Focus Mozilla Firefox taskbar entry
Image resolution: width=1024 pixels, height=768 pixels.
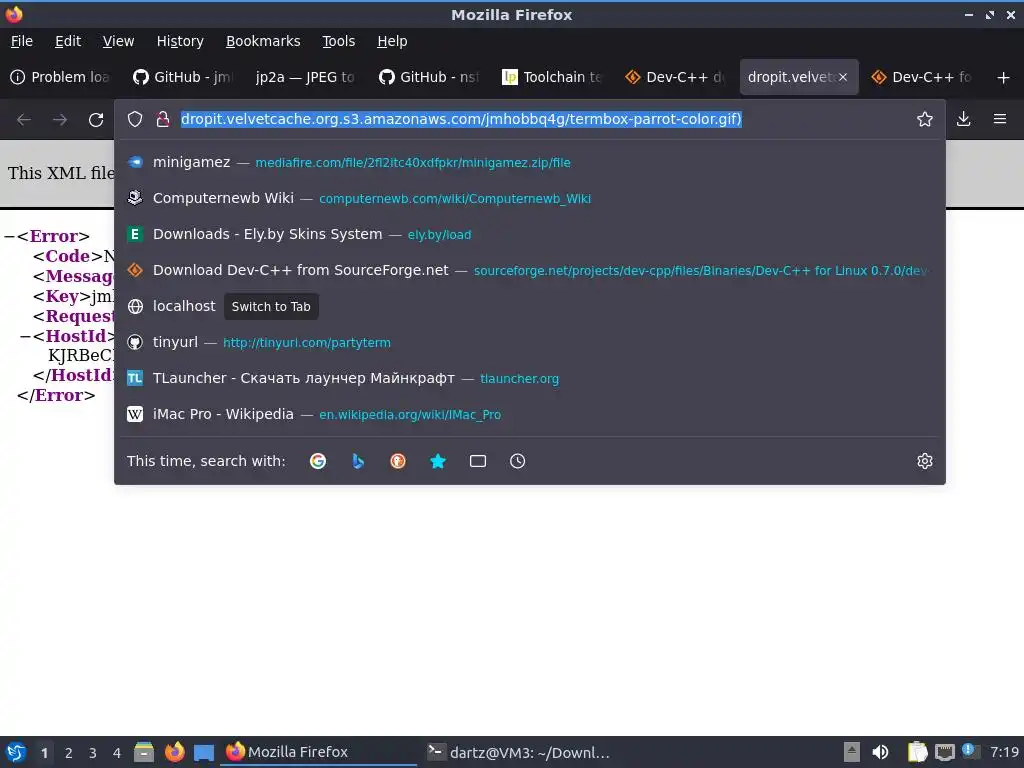320,752
